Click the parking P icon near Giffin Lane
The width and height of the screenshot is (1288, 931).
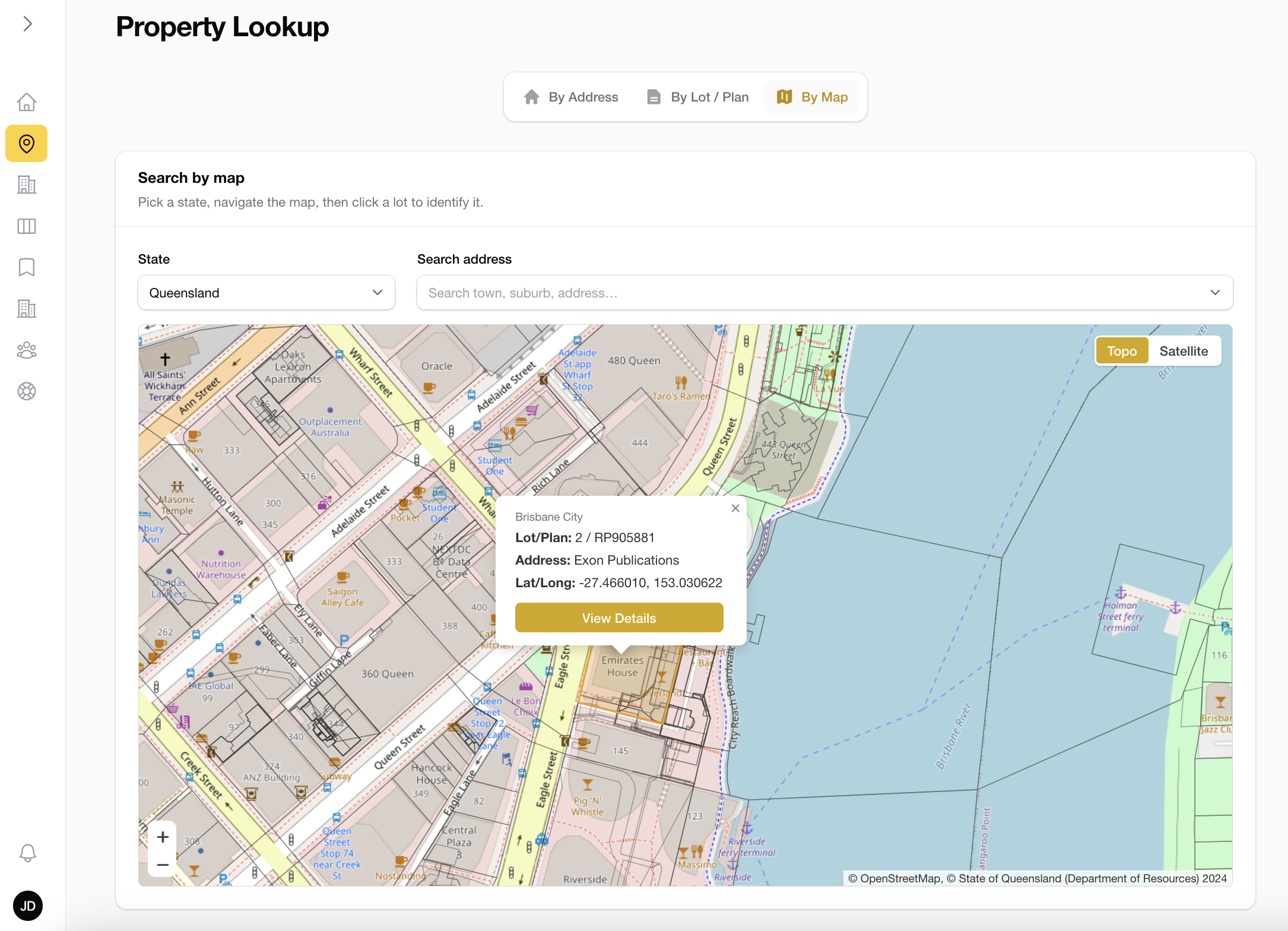coord(344,640)
